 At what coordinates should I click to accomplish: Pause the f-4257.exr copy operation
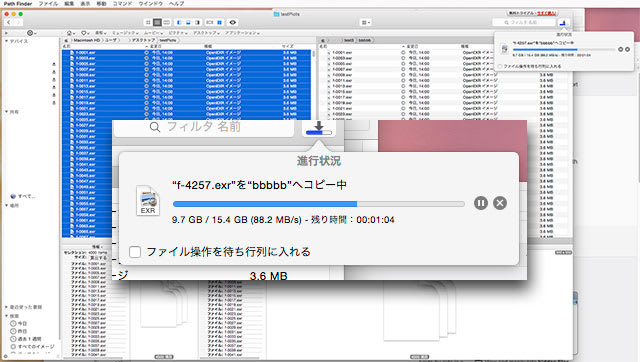481,203
